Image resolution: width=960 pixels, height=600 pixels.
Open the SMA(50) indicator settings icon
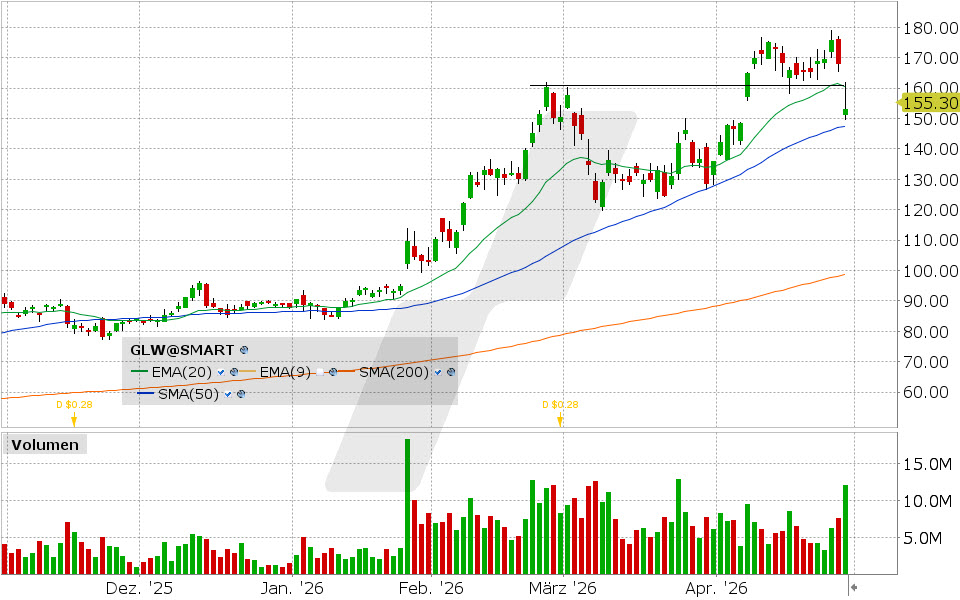pos(243,394)
